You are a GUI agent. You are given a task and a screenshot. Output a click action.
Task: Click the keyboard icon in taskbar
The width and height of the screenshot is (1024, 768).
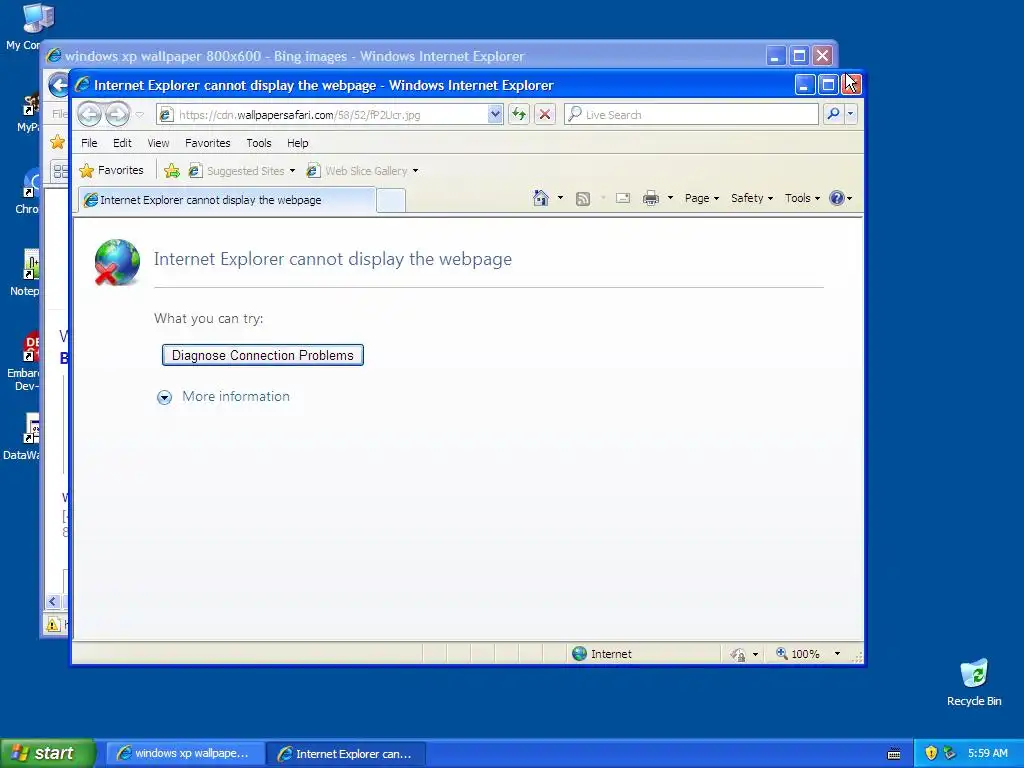(895, 754)
